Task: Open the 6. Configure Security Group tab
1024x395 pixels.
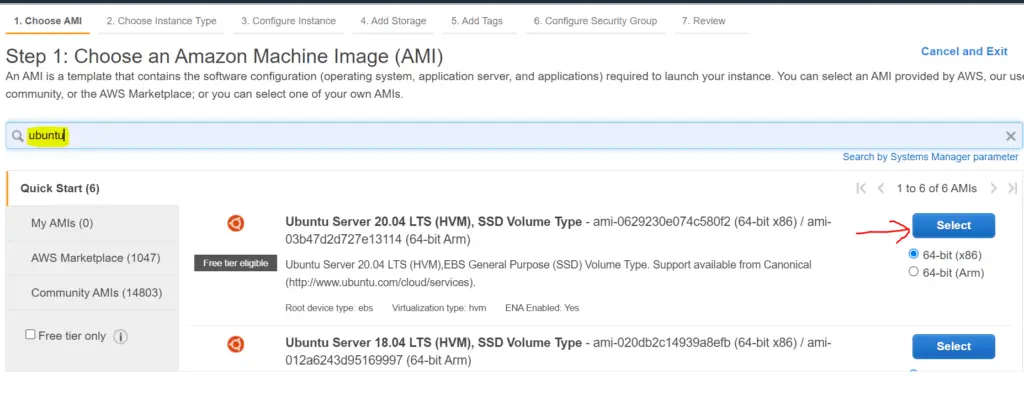Action: pyautogui.click(x=595, y=21)
